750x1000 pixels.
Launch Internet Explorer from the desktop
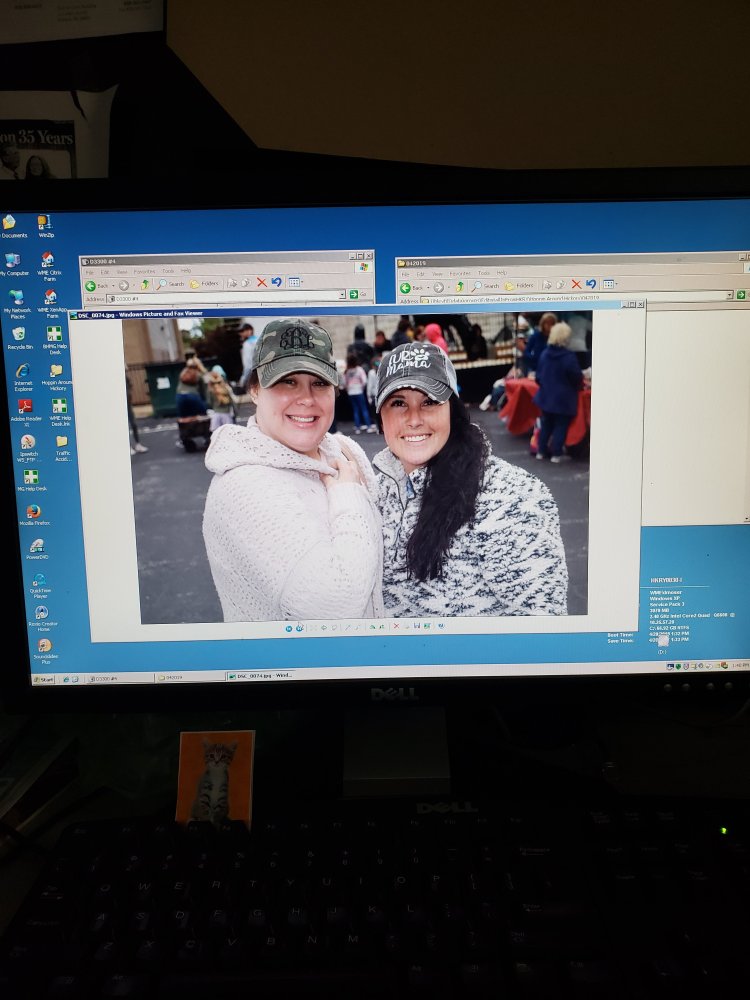tap(22, 372)
